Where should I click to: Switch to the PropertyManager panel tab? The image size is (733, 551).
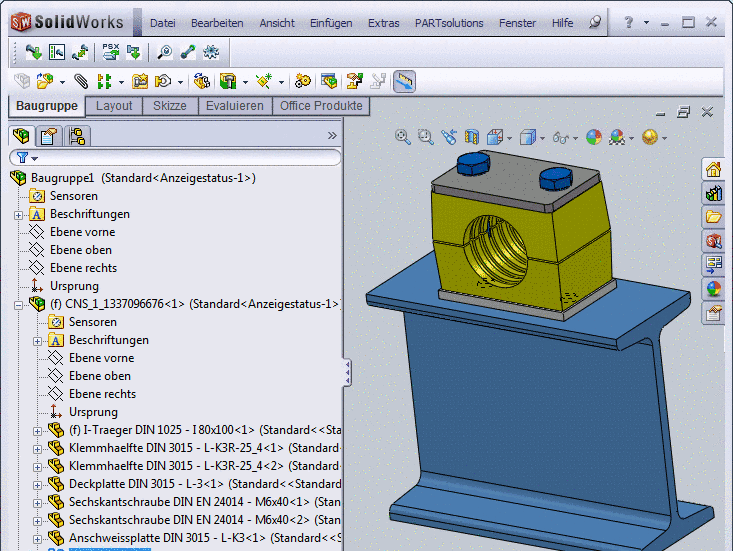click(x=47, y=136)
